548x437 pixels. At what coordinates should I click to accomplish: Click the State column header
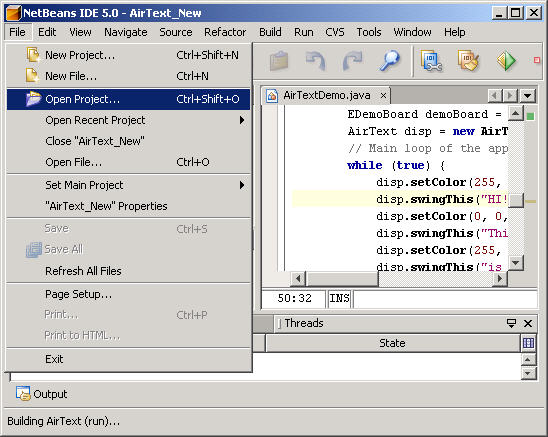[392, 343]
